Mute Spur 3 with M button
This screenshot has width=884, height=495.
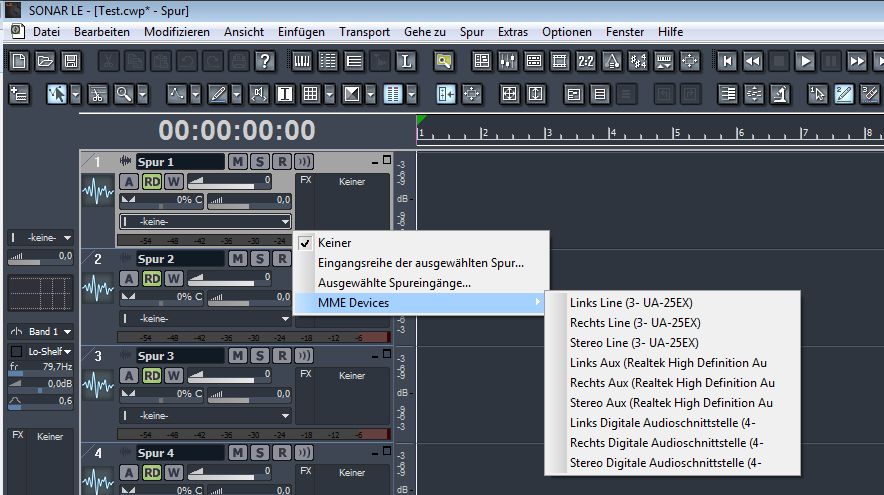[x=238, y=356]
